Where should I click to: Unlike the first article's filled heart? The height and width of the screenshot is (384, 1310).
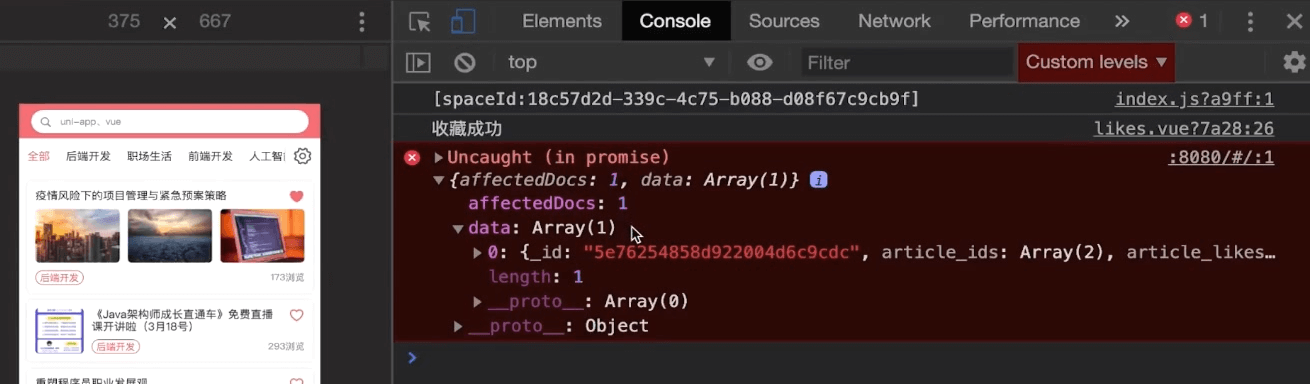[x=296, y=196]
